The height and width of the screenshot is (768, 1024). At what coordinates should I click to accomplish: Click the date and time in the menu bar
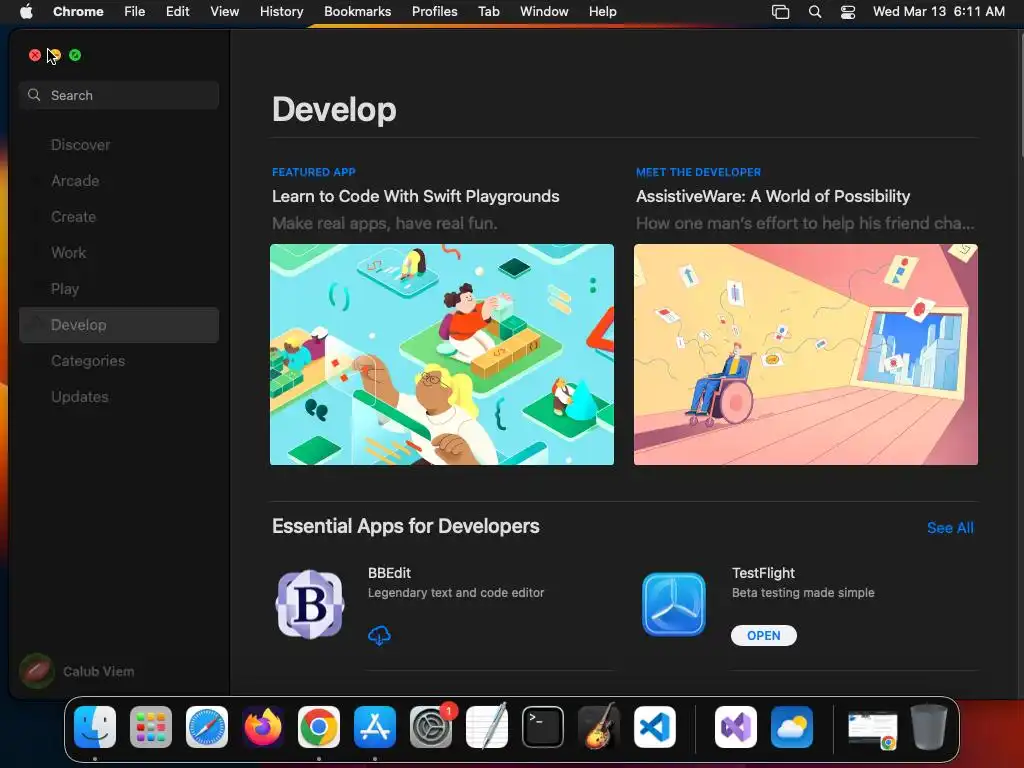[938, 11]
